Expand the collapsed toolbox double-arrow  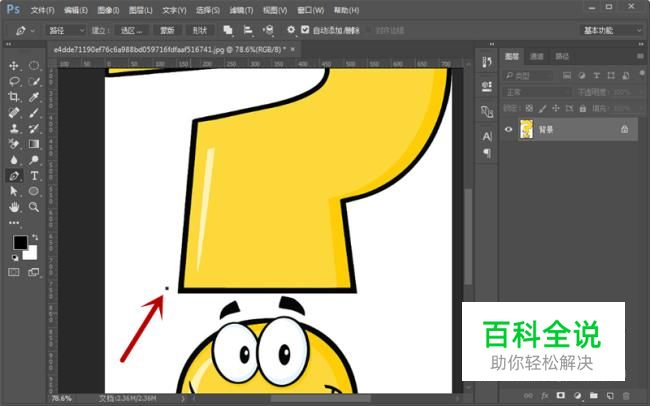[8, 44]
